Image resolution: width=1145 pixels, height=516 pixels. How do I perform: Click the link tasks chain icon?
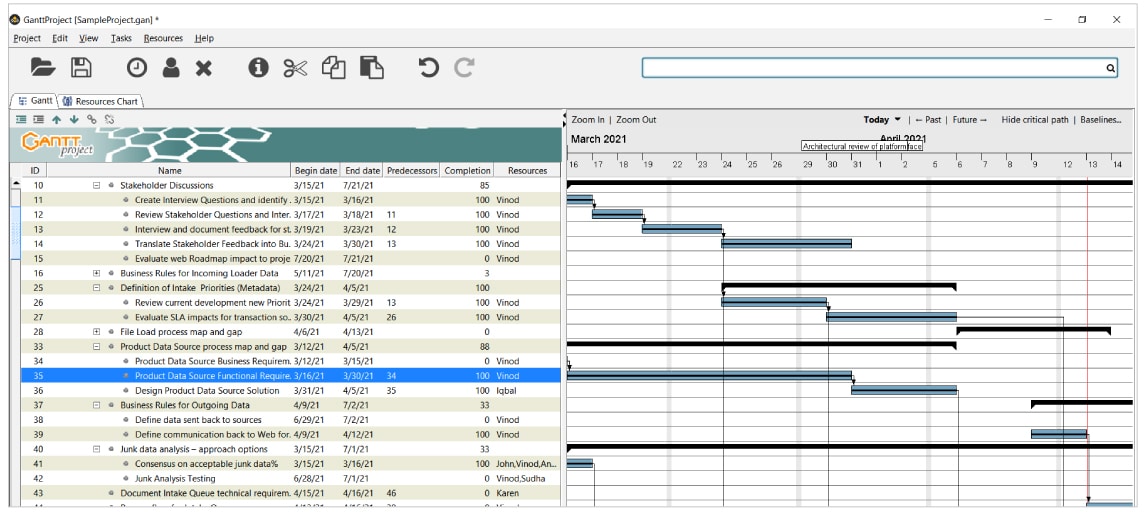pos(92,119)
